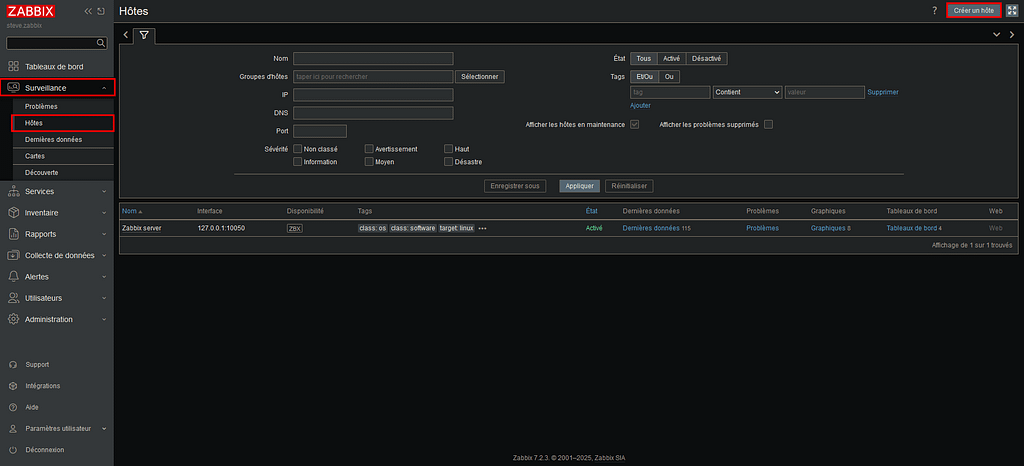Expand the Collecte de données menu

coord(58,255)
